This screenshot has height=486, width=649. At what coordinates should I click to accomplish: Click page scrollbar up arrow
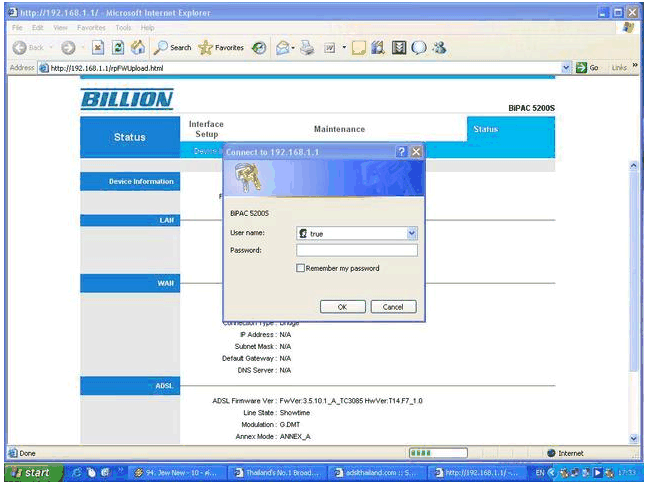[x=633, y=166]
